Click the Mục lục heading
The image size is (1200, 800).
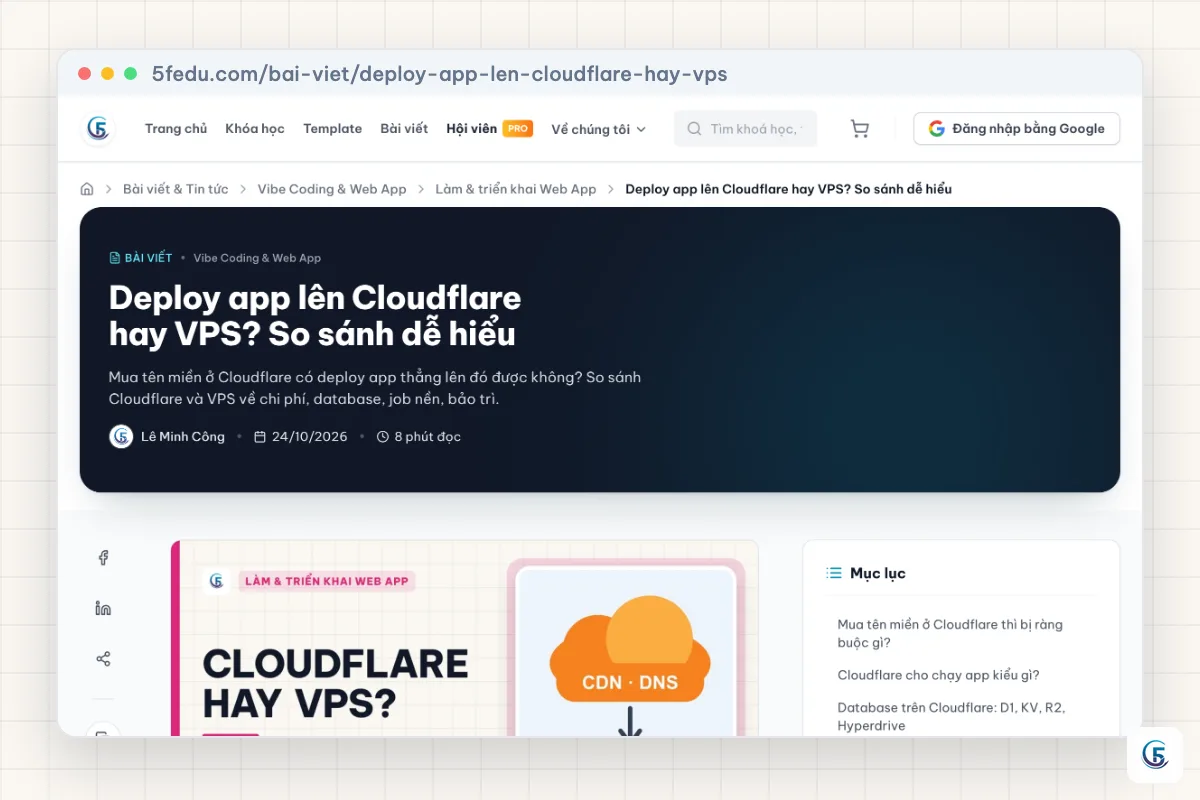pos(878,573)
